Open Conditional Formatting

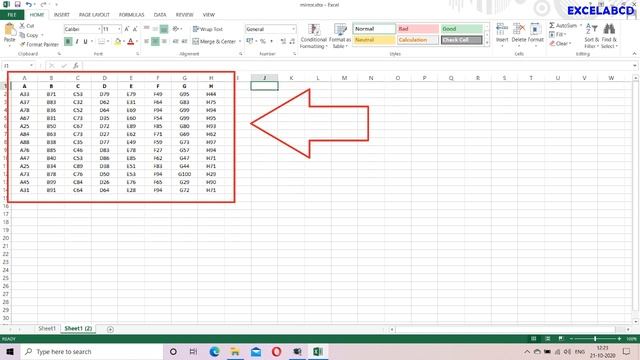313,36
